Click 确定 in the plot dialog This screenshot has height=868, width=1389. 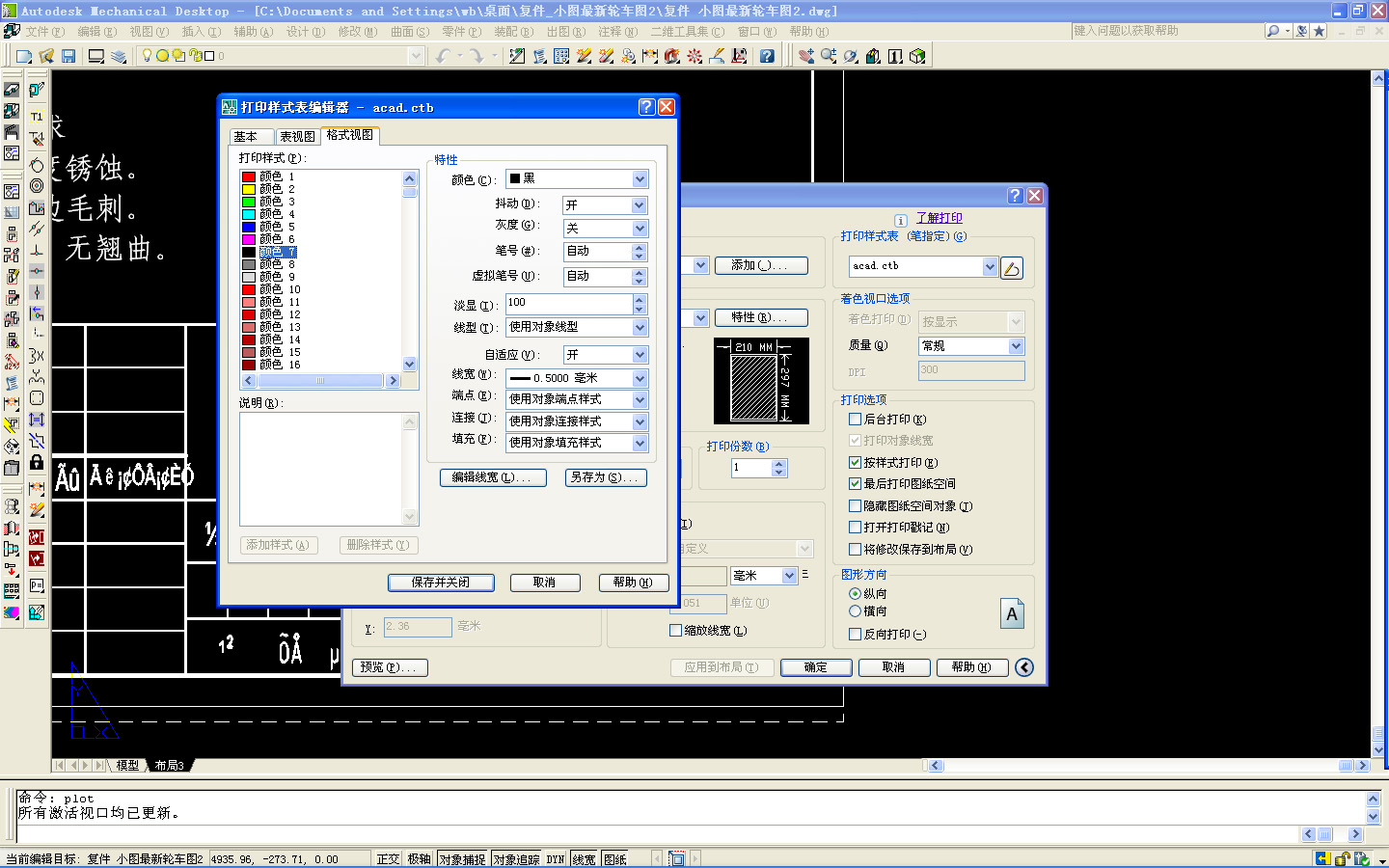coord(816,667)
